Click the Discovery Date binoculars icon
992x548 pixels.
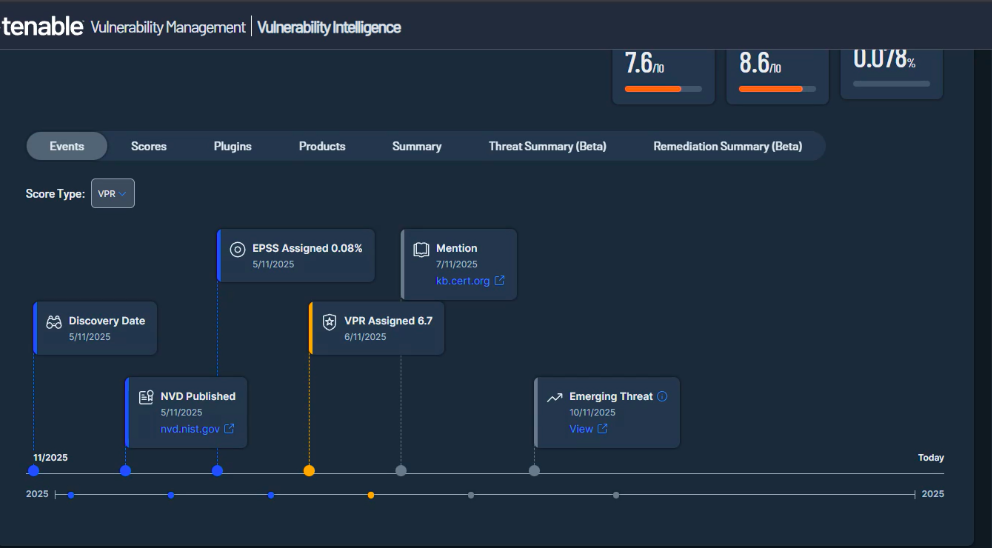click(x=54, y=322)
